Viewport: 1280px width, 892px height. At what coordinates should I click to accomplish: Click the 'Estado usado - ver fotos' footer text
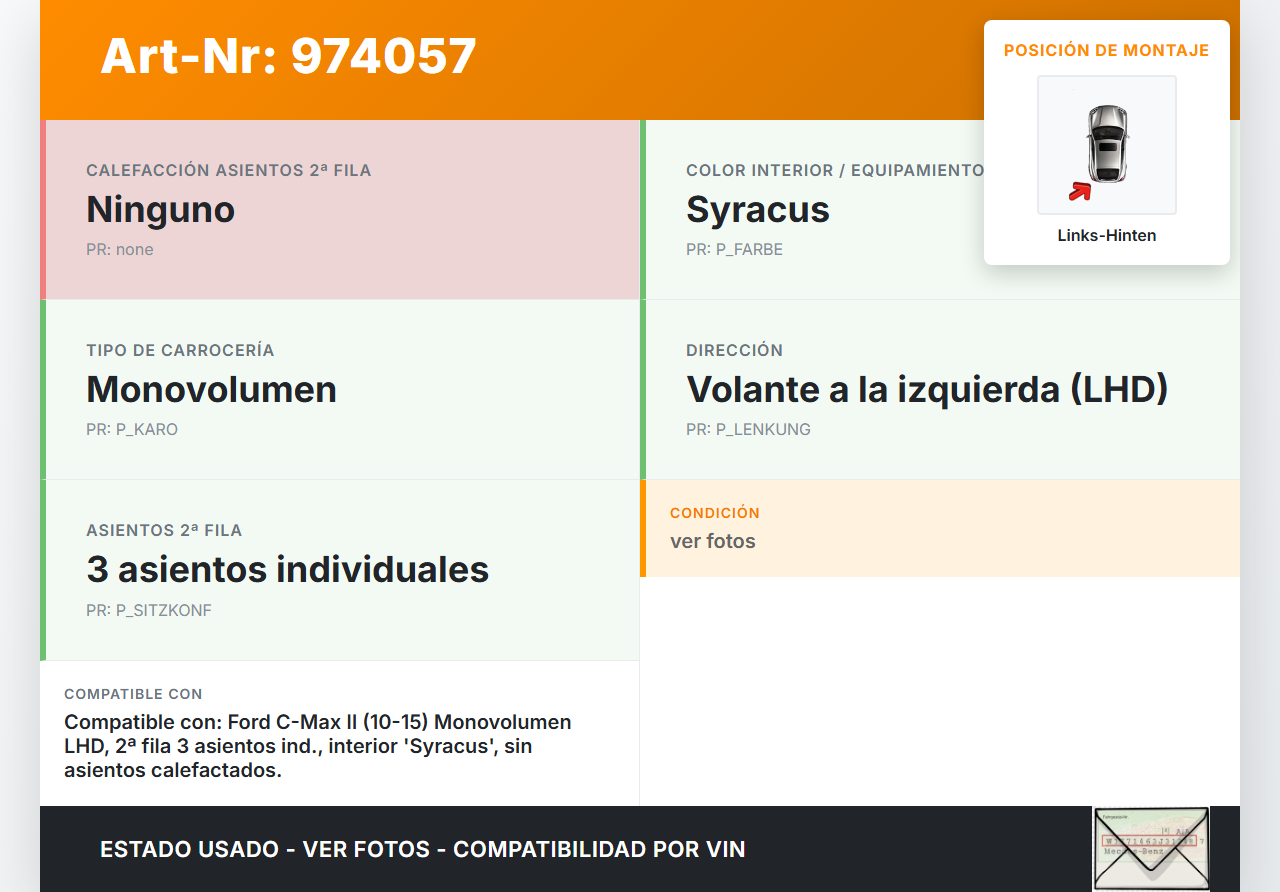pos(422,849)
